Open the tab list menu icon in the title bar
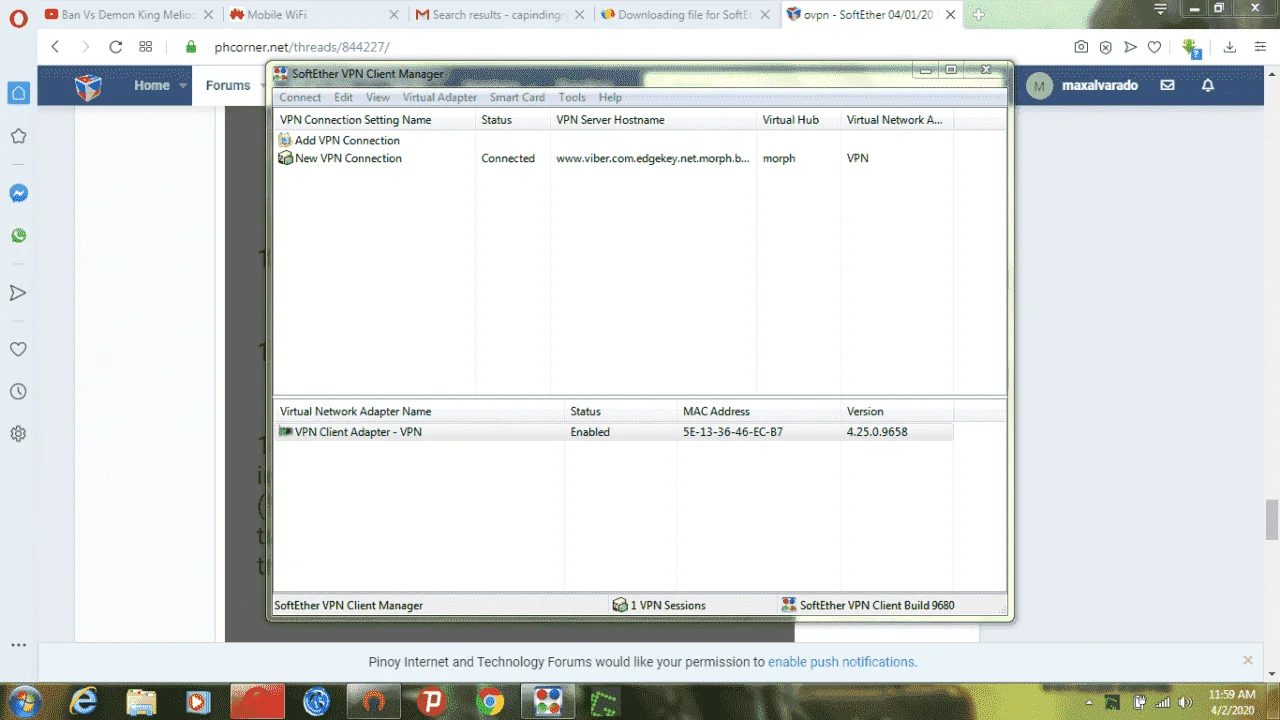Viewport: 1280px width, 720px height. 1160,9
